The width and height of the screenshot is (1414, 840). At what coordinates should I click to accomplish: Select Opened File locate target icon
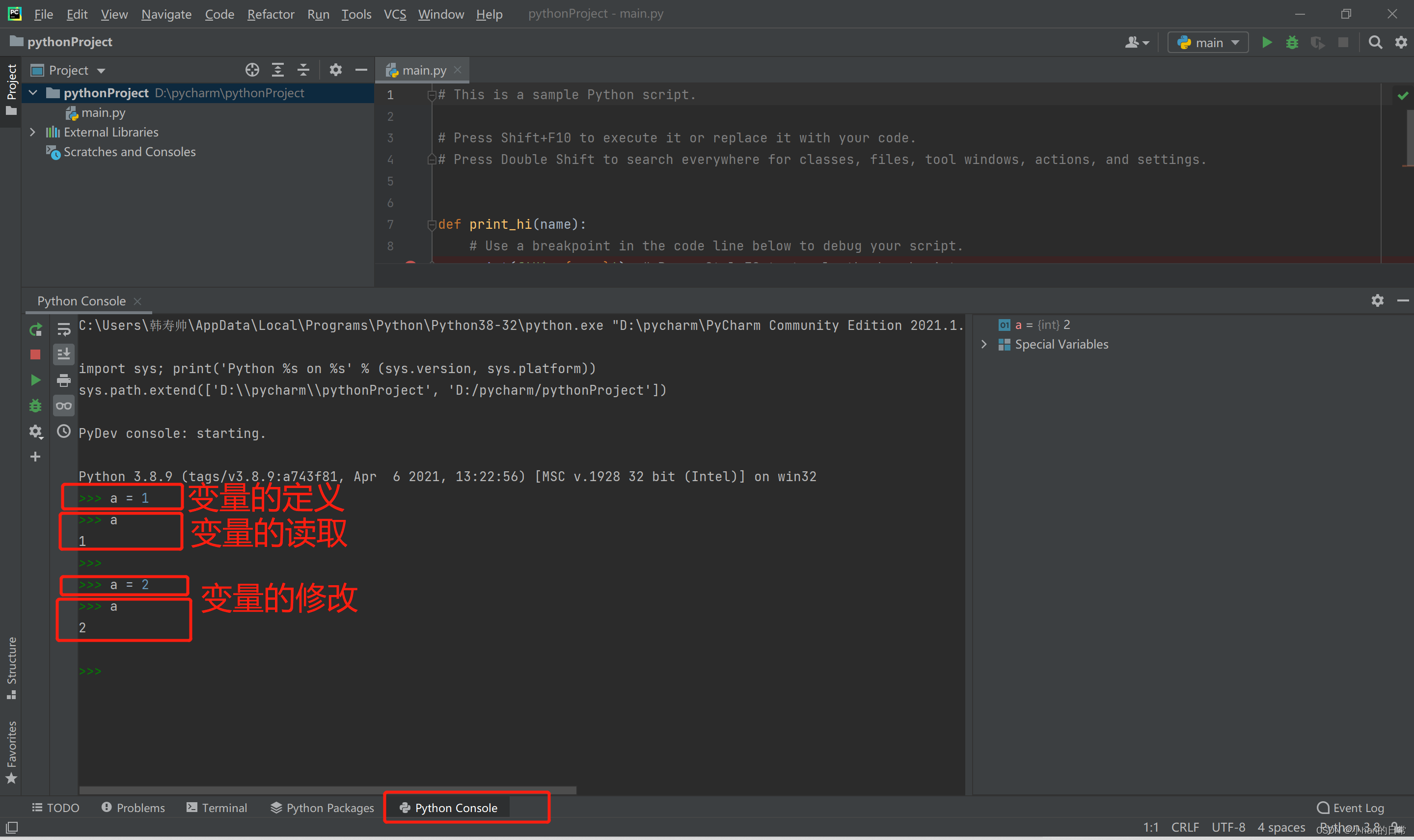252,70
